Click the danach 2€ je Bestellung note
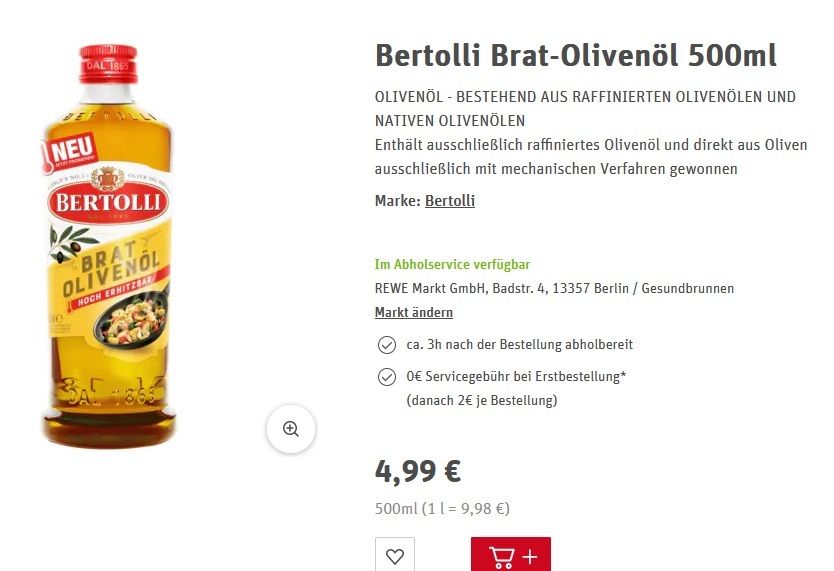Viewport: 834px width, 571px height. (x=482, y=400)
